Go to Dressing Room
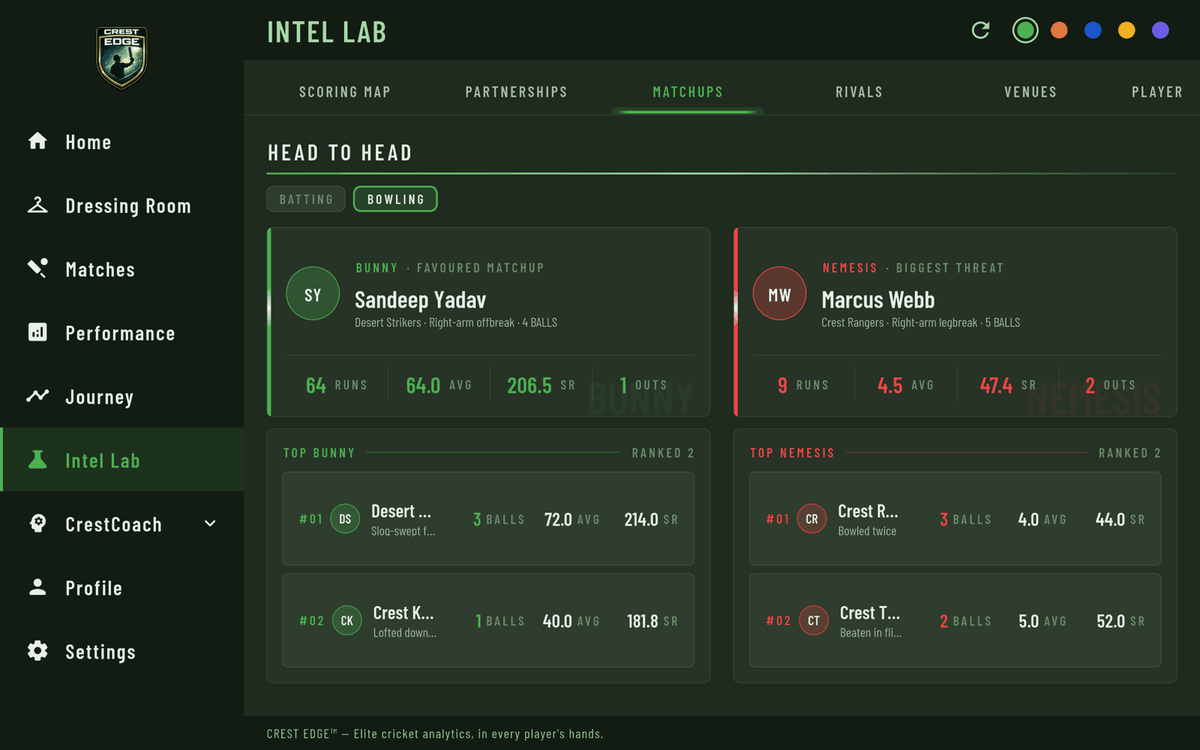The height and width of the screenshot is (750, 1200). 121,206
